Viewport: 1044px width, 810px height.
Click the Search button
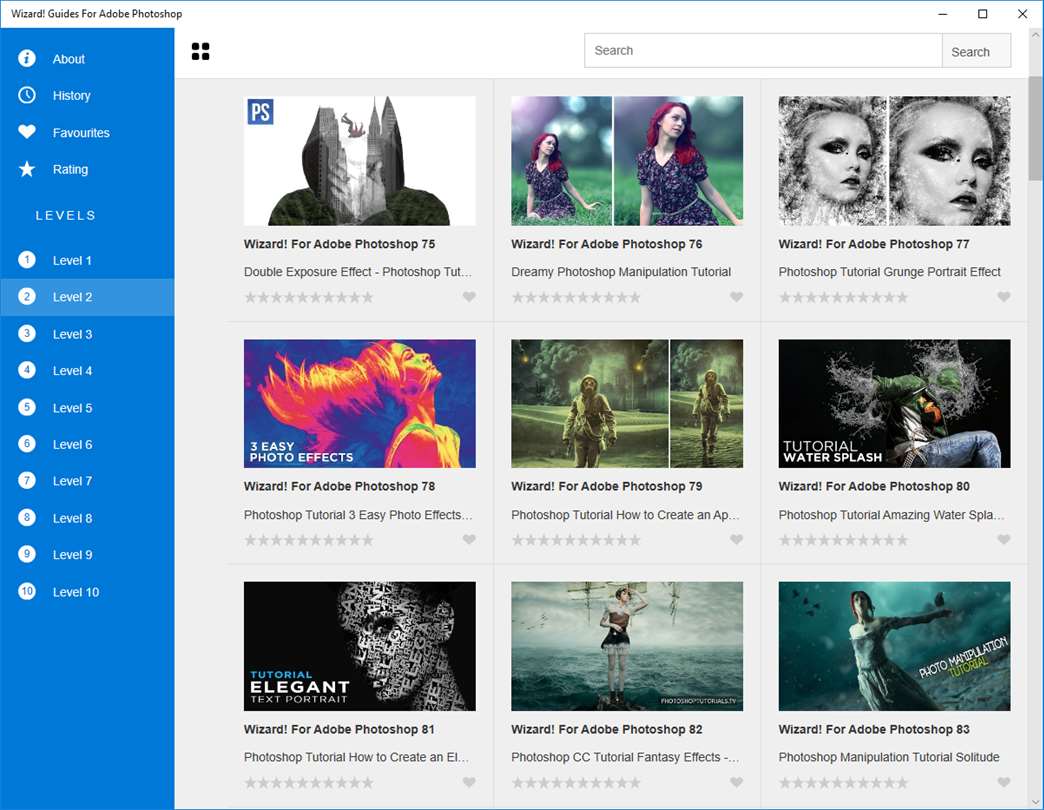click(x=976, y=51)
